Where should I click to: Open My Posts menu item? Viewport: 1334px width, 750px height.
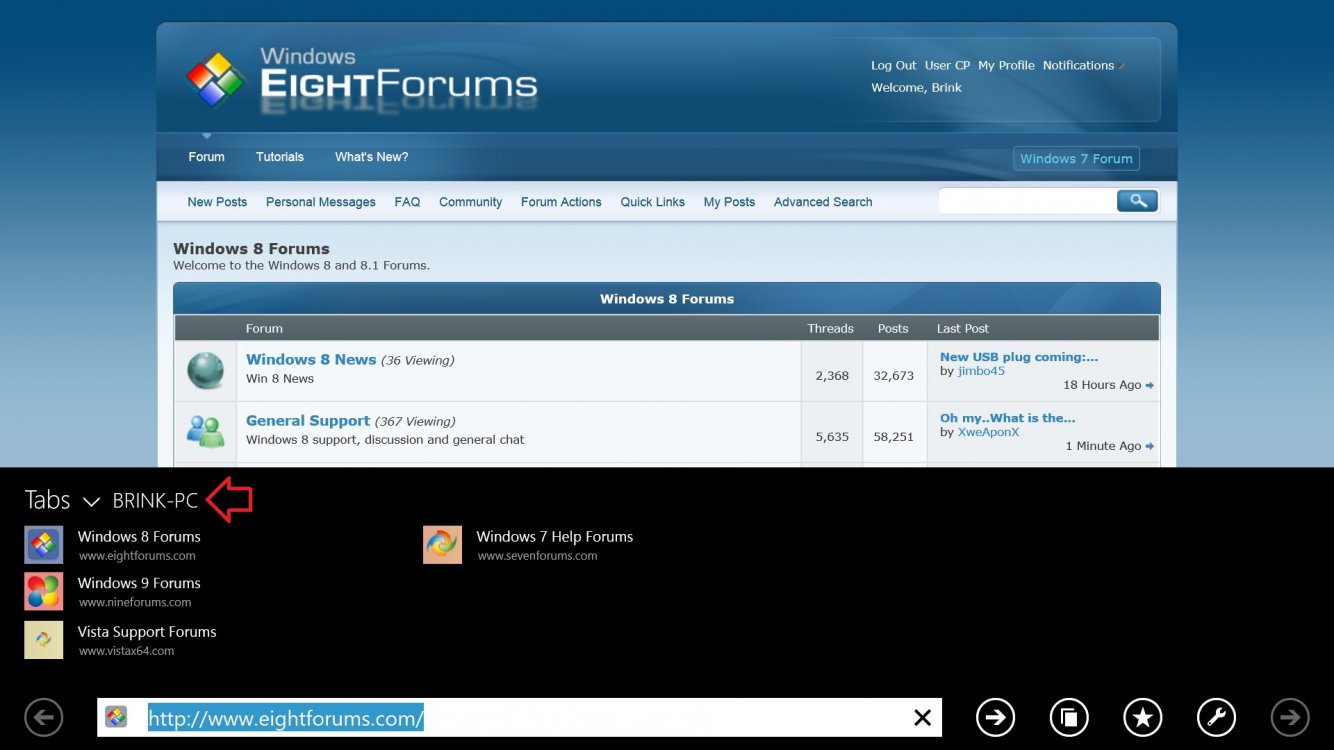pos(729,202)
